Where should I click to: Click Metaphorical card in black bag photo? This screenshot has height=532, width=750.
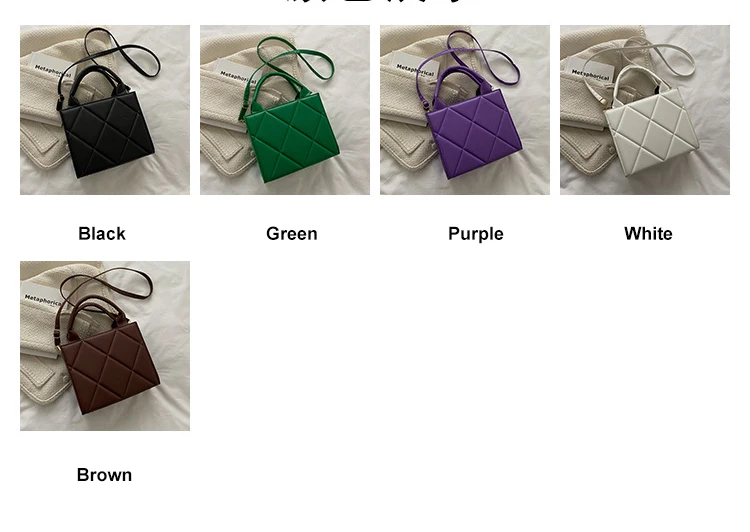tap(52, 71)
